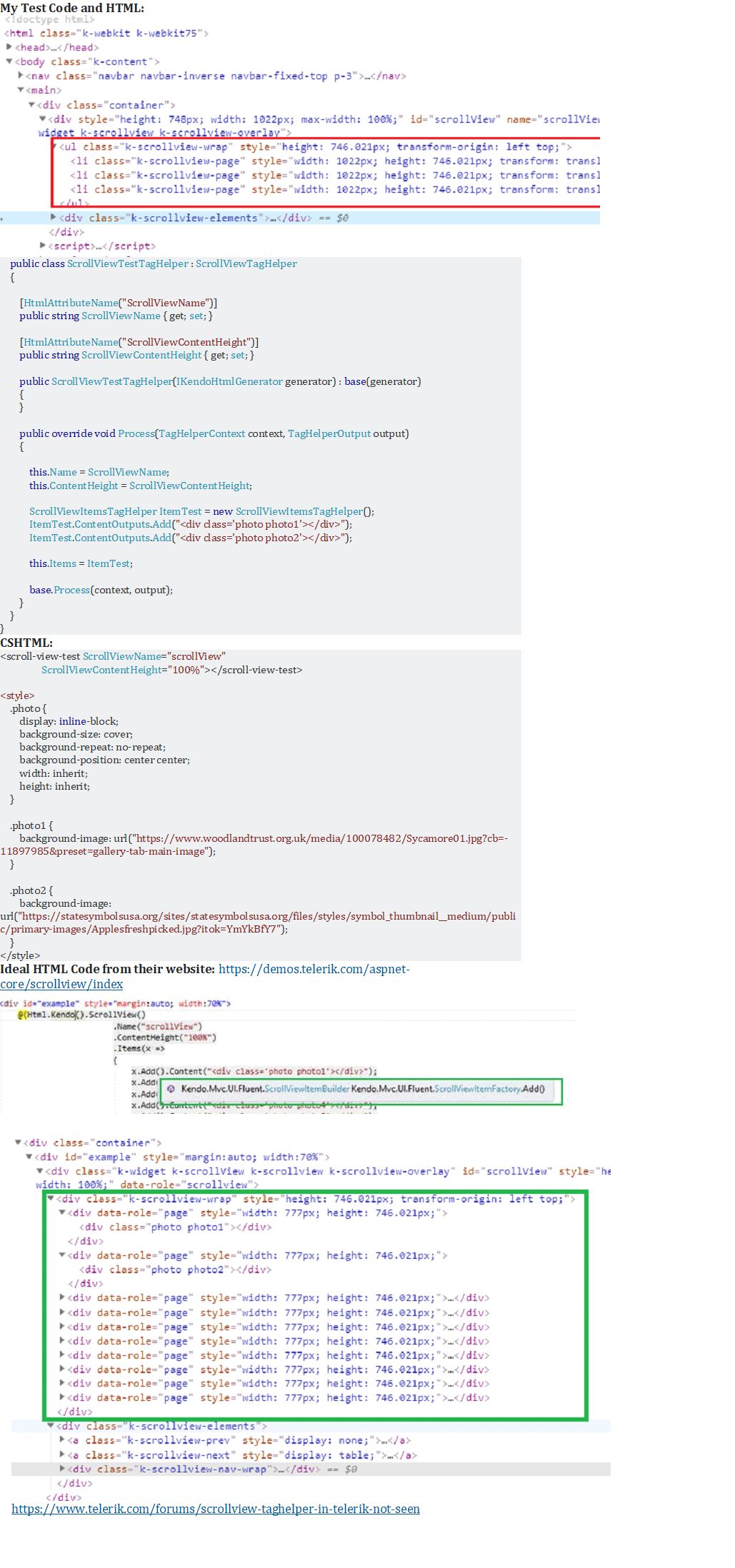Expand the script element node

43,246
